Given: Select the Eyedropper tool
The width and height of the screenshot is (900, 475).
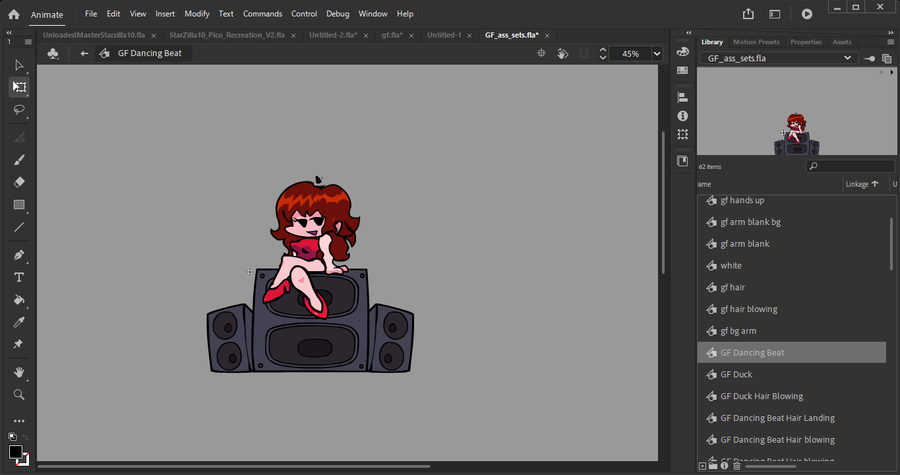Looking at the screenshot, I should [19, 322].
